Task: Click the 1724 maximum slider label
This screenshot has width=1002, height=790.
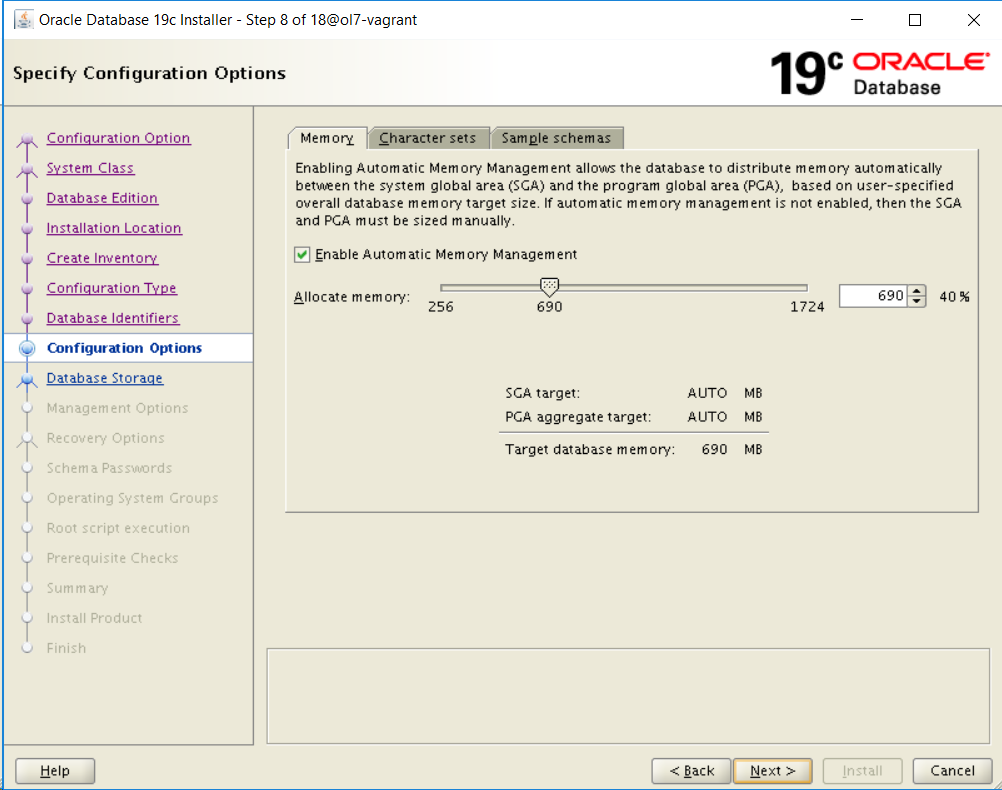Action: (807, 307)
